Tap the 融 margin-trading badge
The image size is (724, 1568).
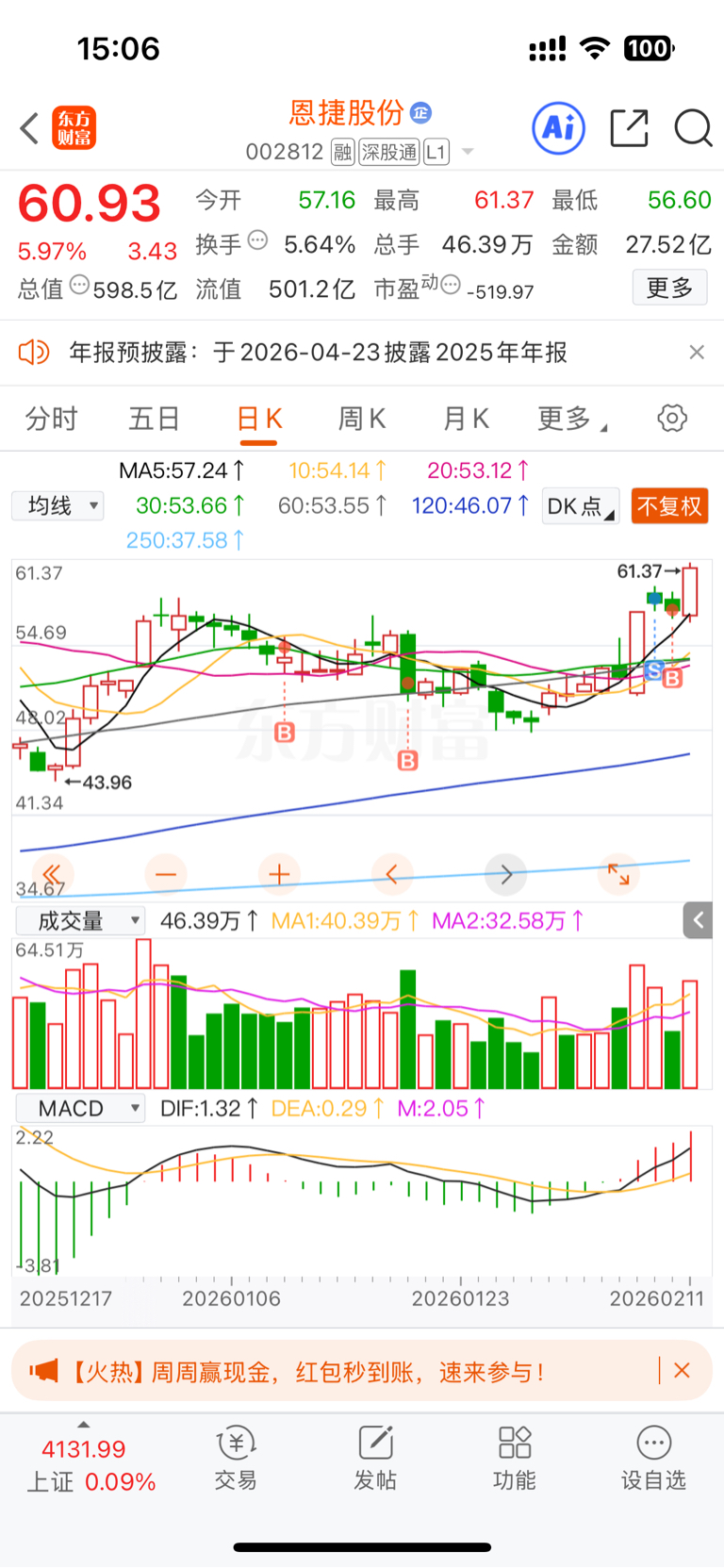tap(342, 152)
